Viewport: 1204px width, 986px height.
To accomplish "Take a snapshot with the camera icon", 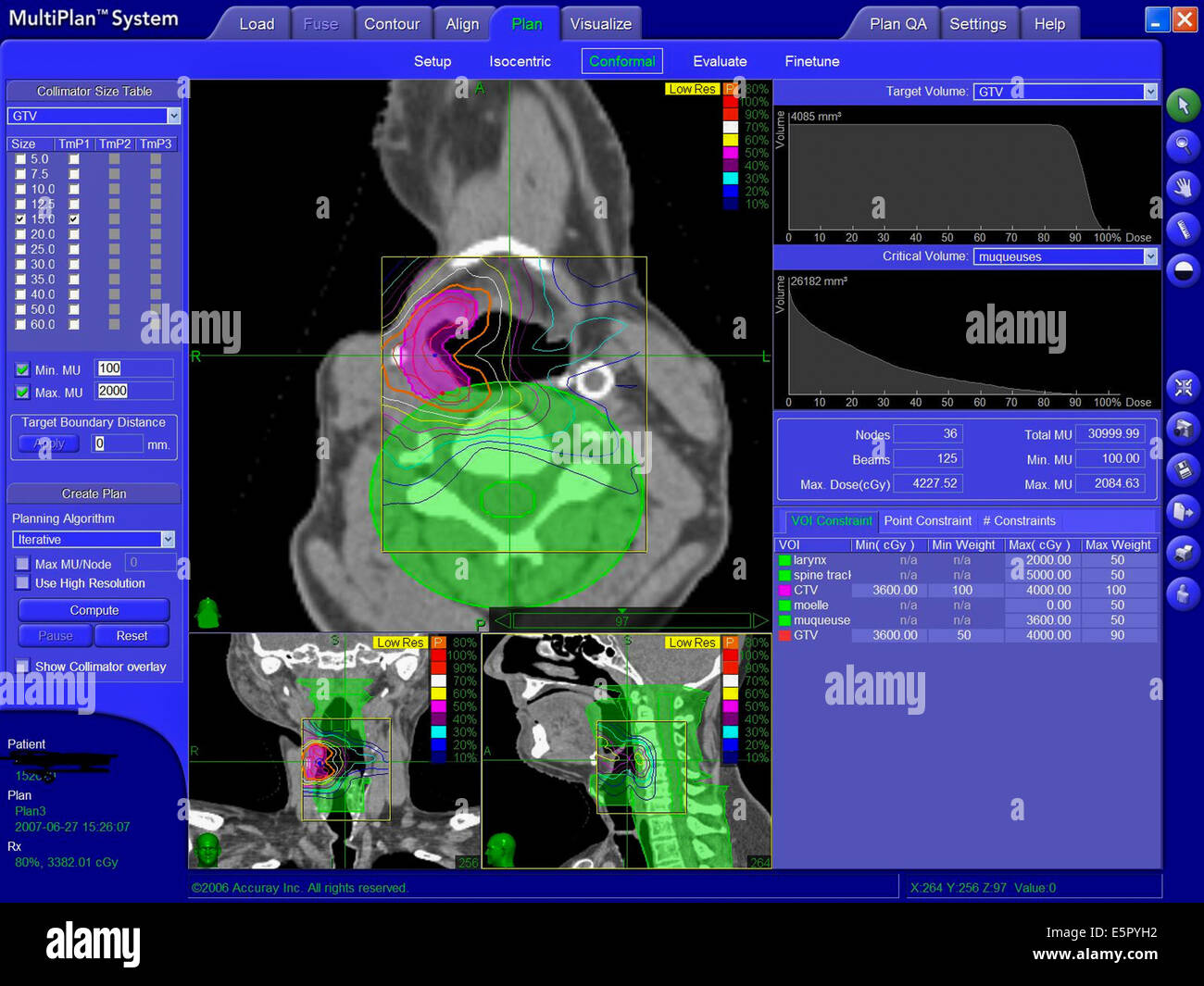I will [x=1183, y=428].
